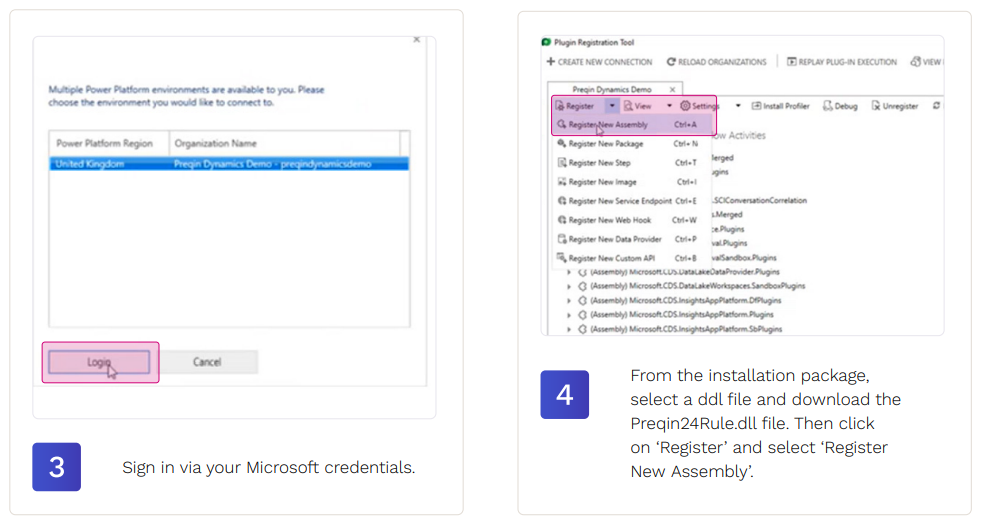The height and width of the screenshot is (532, 982).
Task: Click the View button beside Register
Action: (x=638, y=106)
